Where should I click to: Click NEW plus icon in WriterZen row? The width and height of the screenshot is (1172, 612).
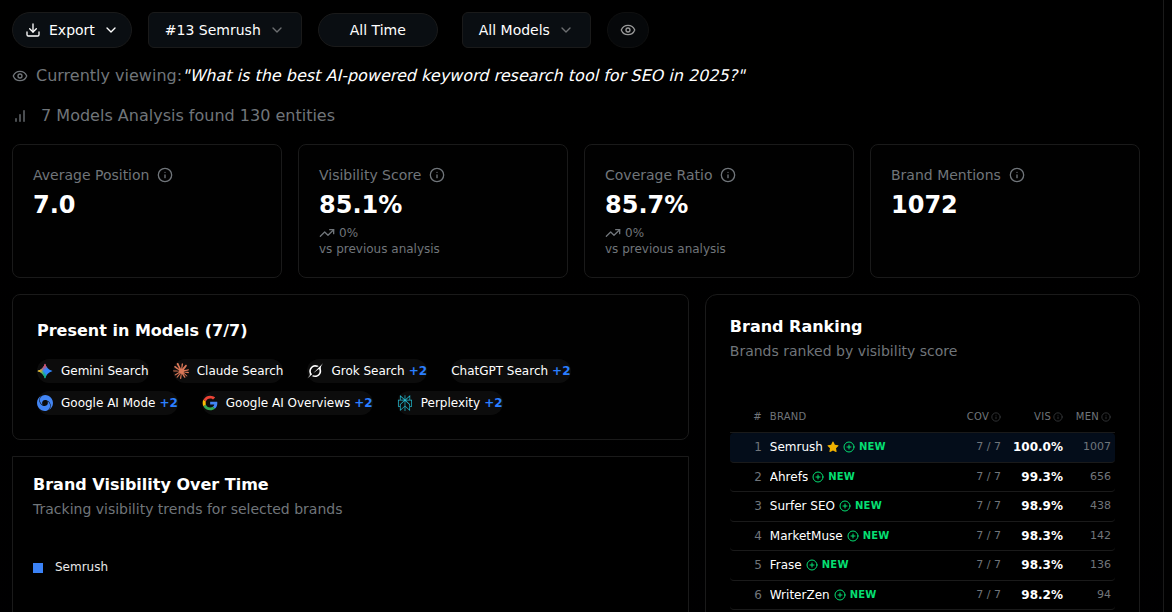[x=840, y=595]
